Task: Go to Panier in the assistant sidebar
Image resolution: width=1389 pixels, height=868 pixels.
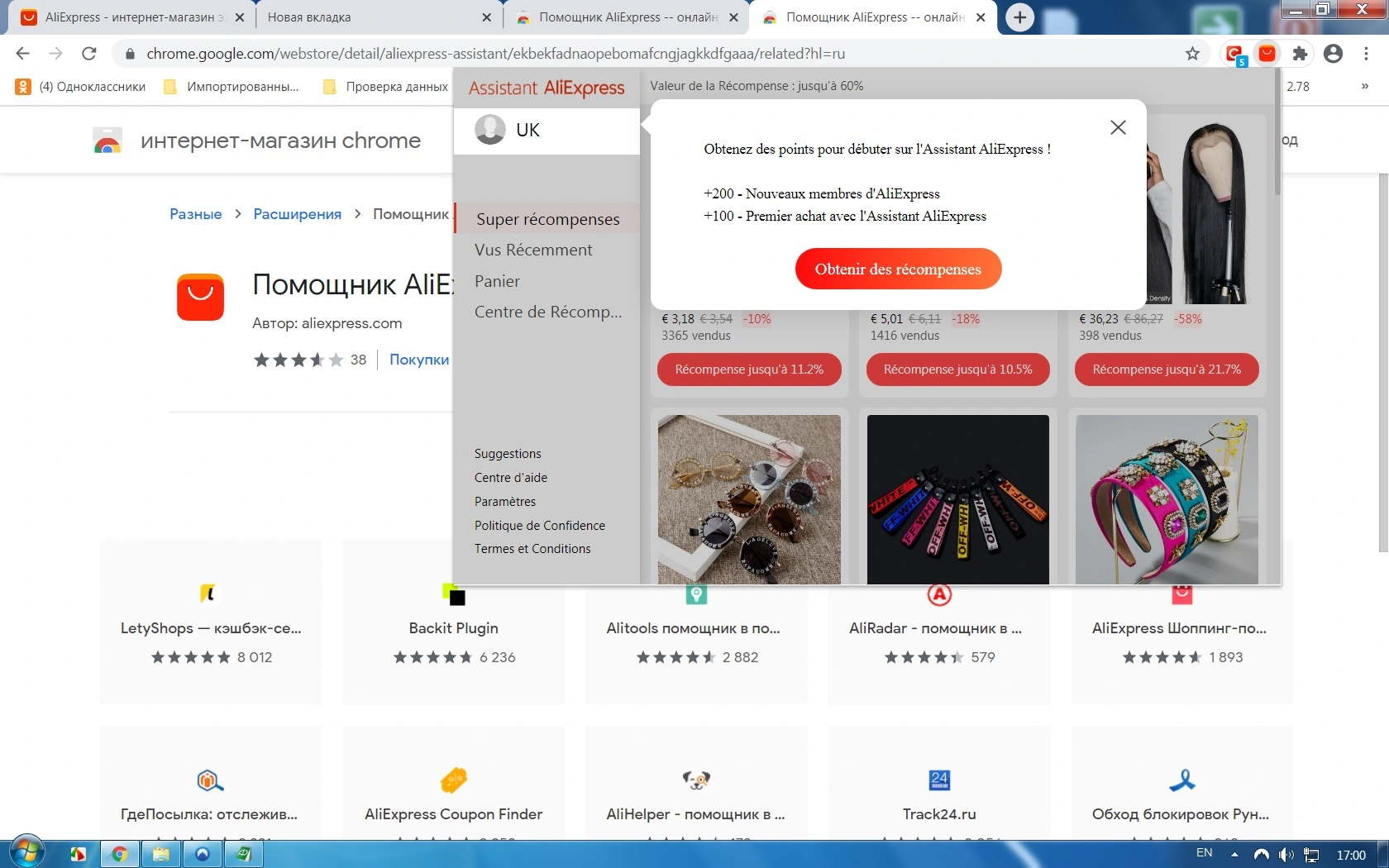Action: [x=497, y=281]
